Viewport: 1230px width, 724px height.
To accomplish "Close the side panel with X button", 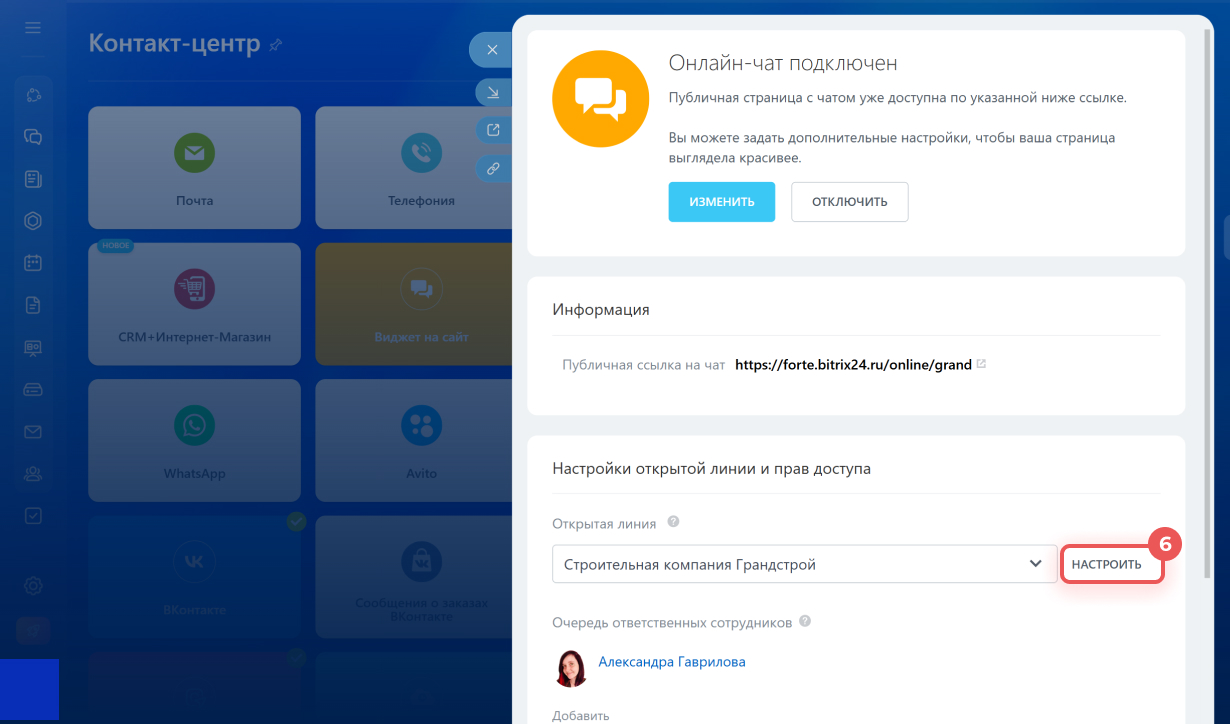I will pyautogui.click(x=491, y=49).
